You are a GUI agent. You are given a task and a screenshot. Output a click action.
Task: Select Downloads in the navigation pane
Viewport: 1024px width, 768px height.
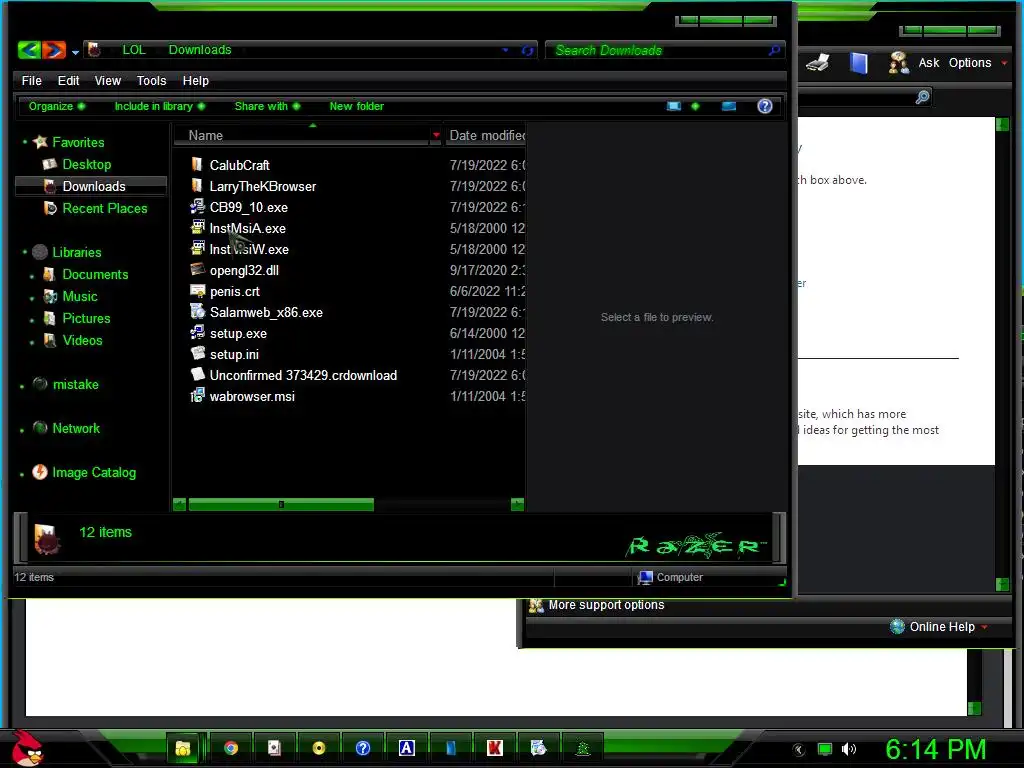coord(93,186)
